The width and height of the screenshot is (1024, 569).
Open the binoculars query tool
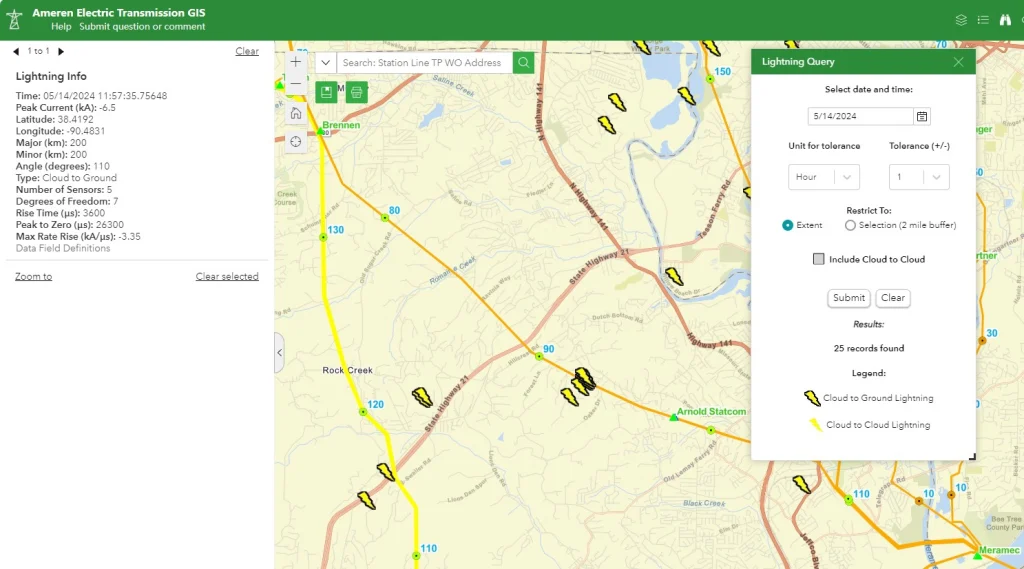tap(1005, 20)
